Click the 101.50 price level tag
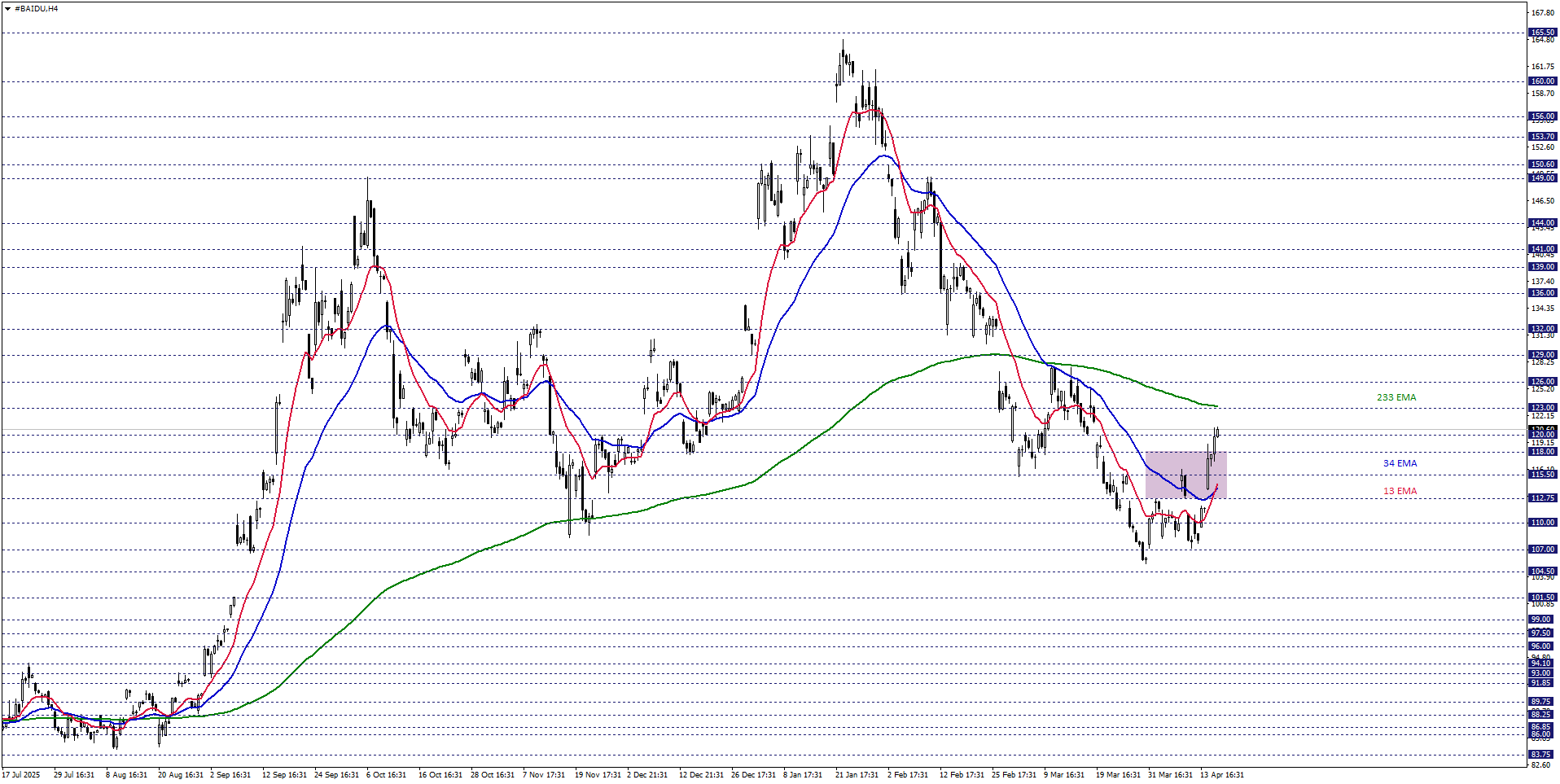 (x=1542, y=598)
